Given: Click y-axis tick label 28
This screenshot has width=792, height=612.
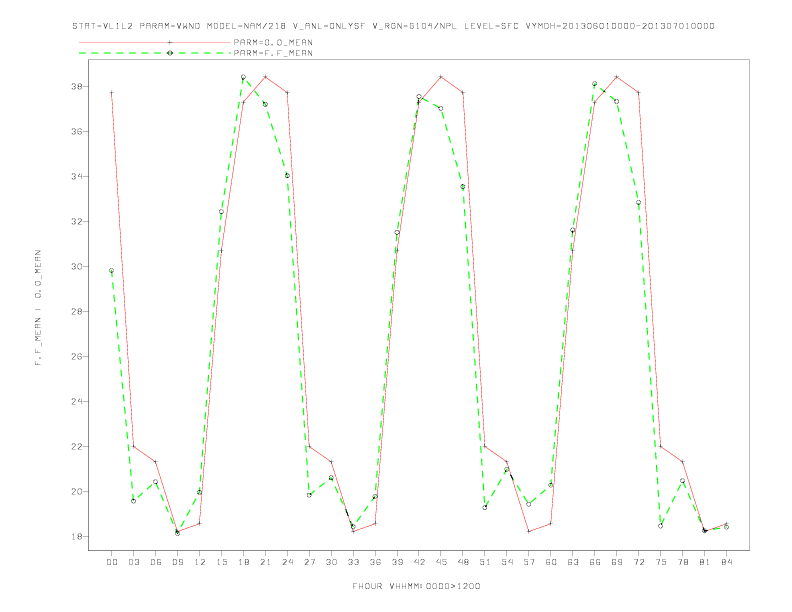Looking at the screenshot, I should [x=75, y=312].
